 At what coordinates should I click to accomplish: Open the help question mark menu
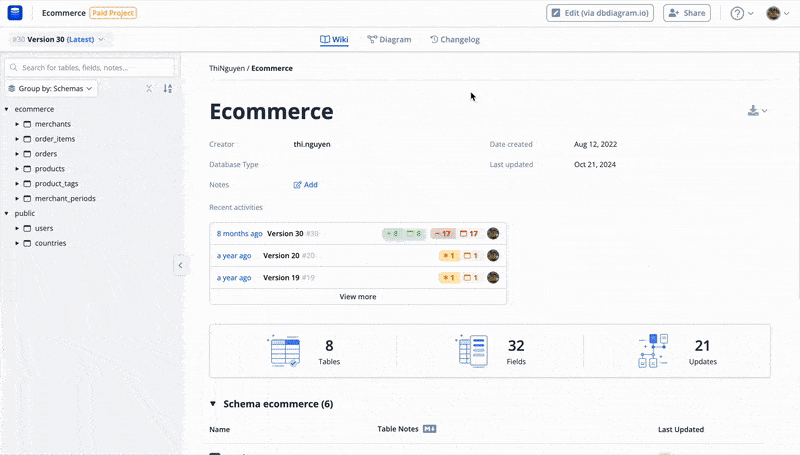tap(742, 13)
